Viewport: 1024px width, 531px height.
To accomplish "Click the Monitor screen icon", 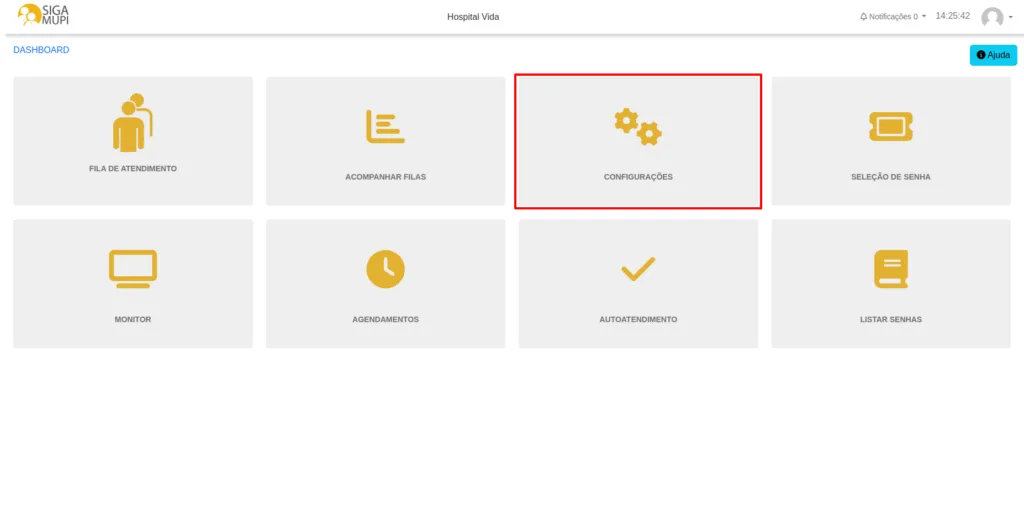I will pyautogui.click(x=132, y=268).
